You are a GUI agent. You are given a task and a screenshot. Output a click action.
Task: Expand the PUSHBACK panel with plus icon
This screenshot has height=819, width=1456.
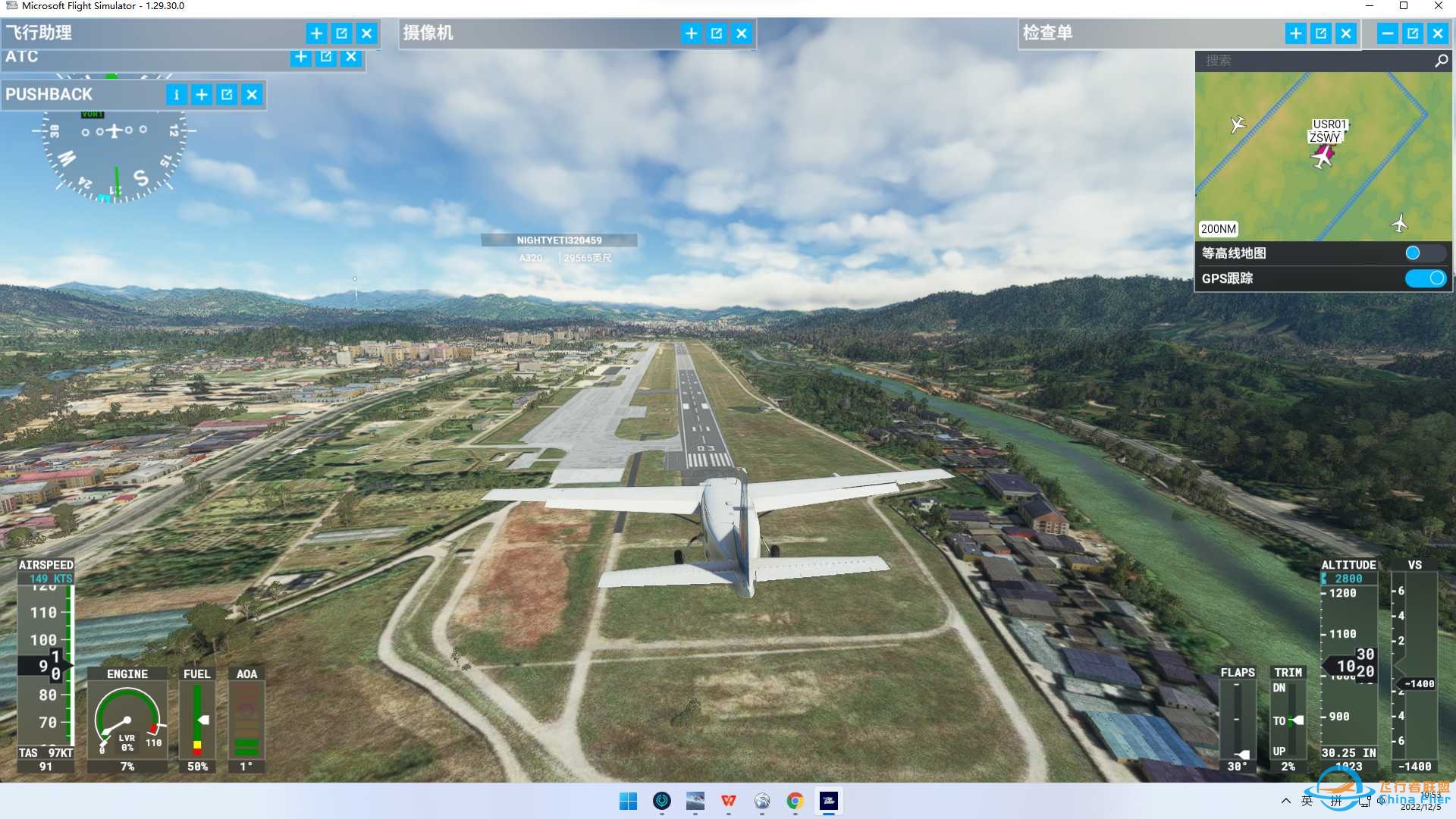tap(202, 95)
